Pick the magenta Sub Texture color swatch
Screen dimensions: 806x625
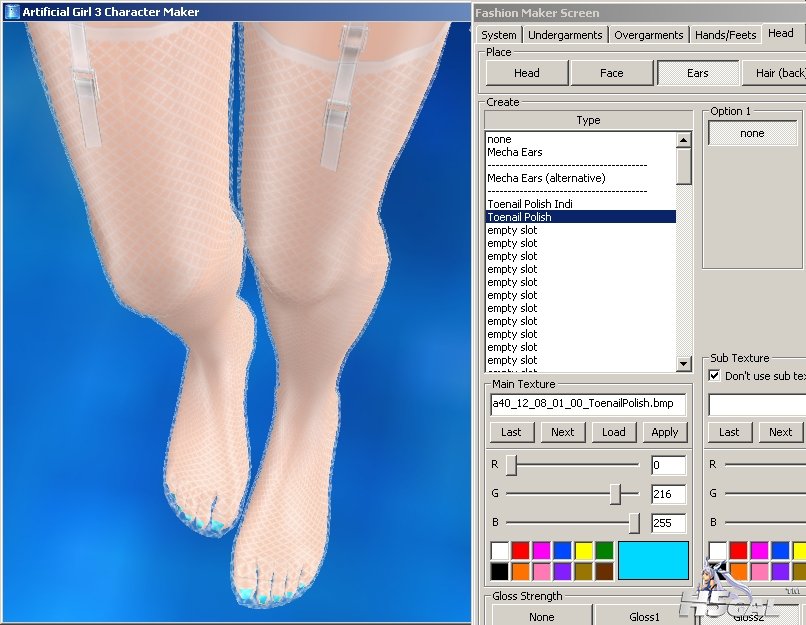coord(760,551)
